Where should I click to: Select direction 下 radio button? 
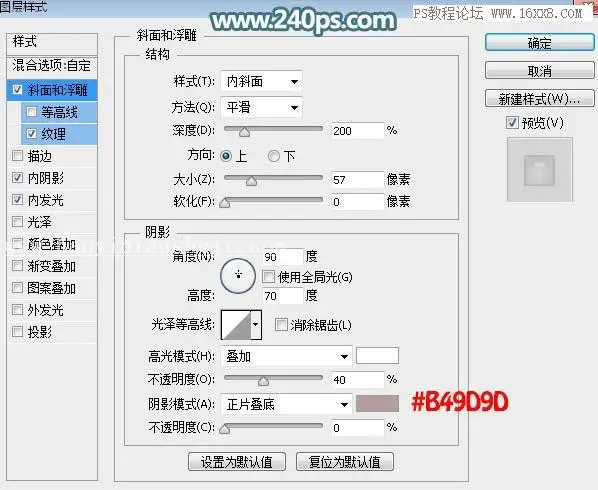click(273, 156)
